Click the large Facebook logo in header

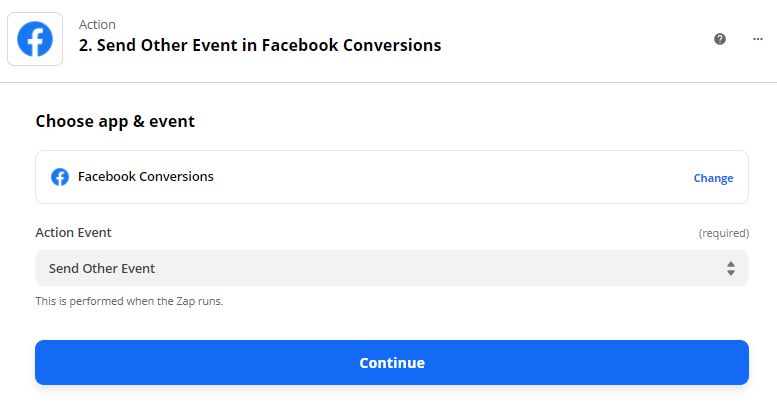[35, 39]
